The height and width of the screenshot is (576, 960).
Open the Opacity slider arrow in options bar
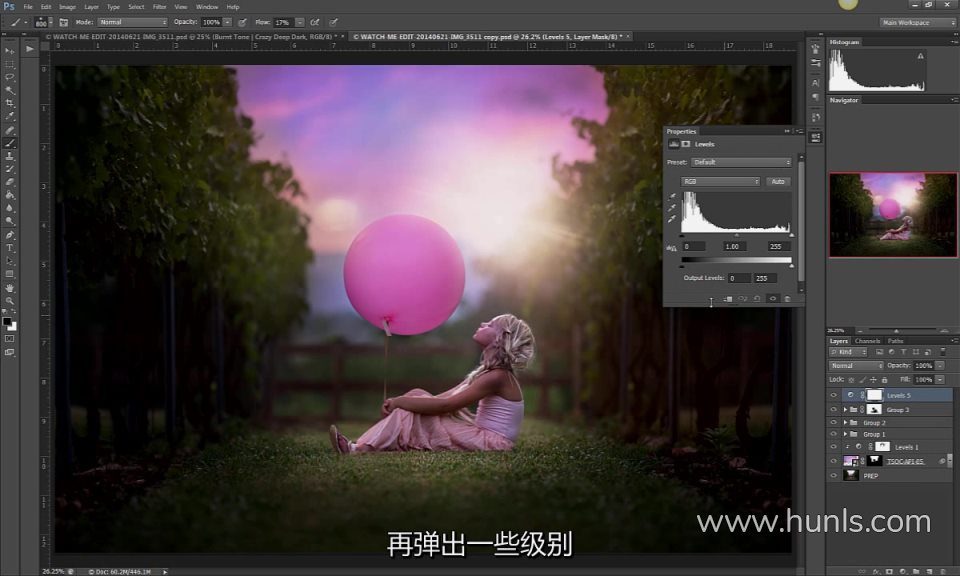(227, 22)
